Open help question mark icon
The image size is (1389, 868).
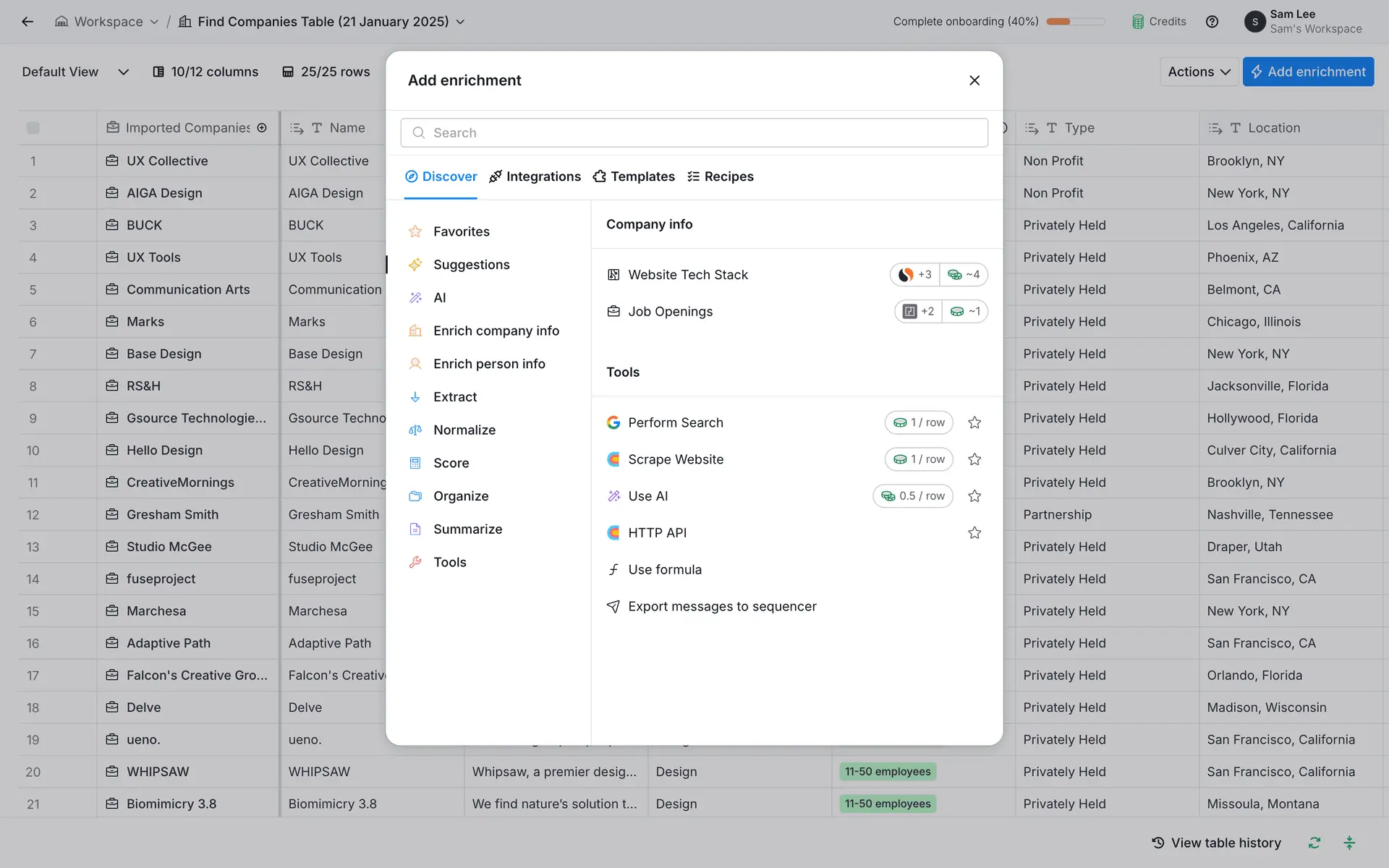[x=1212, y=22]
